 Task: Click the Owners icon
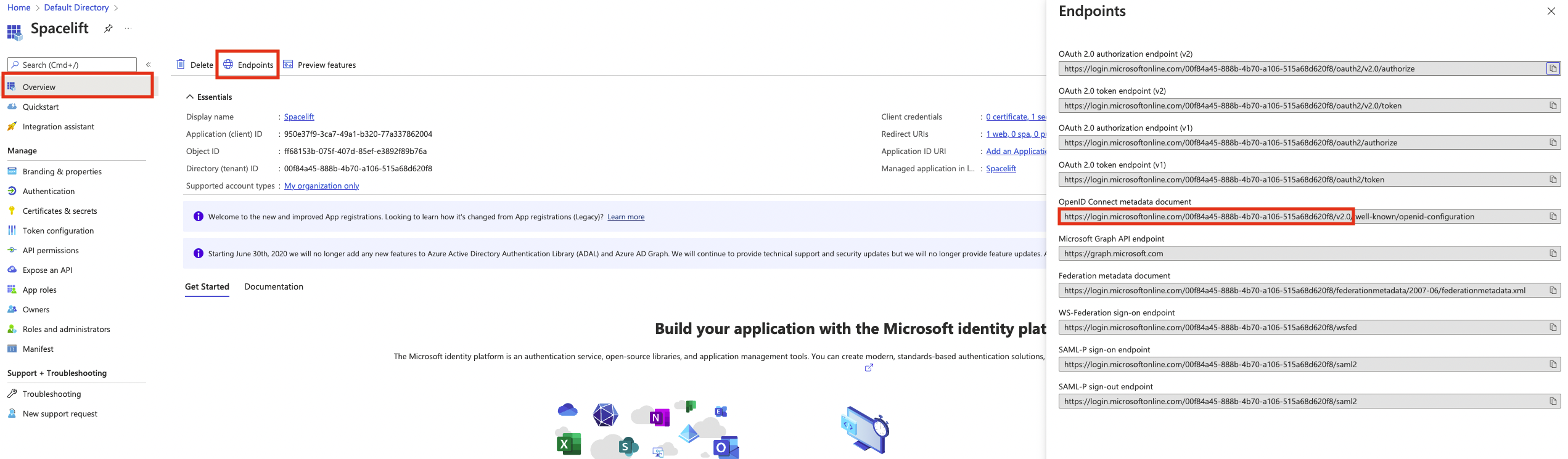click(12, 309)
